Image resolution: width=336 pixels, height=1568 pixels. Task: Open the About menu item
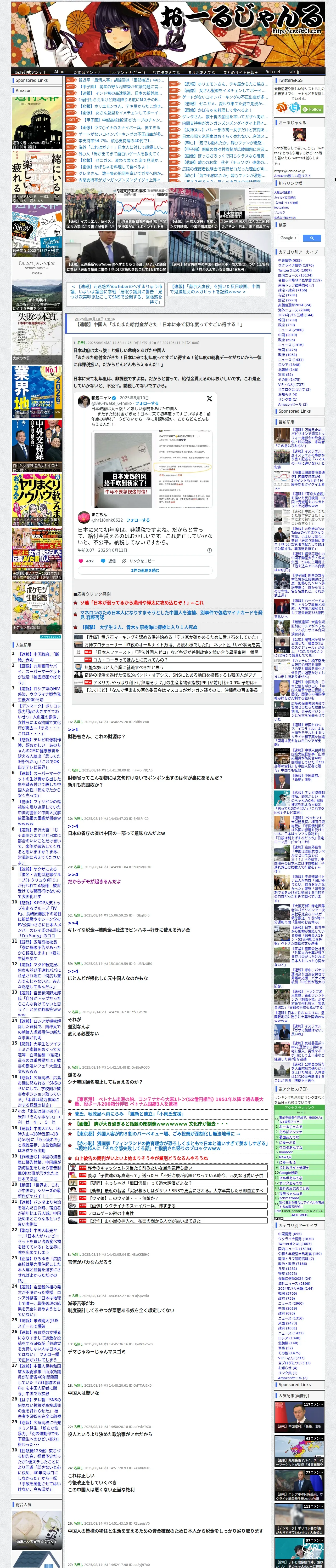(x=60, y=72)
